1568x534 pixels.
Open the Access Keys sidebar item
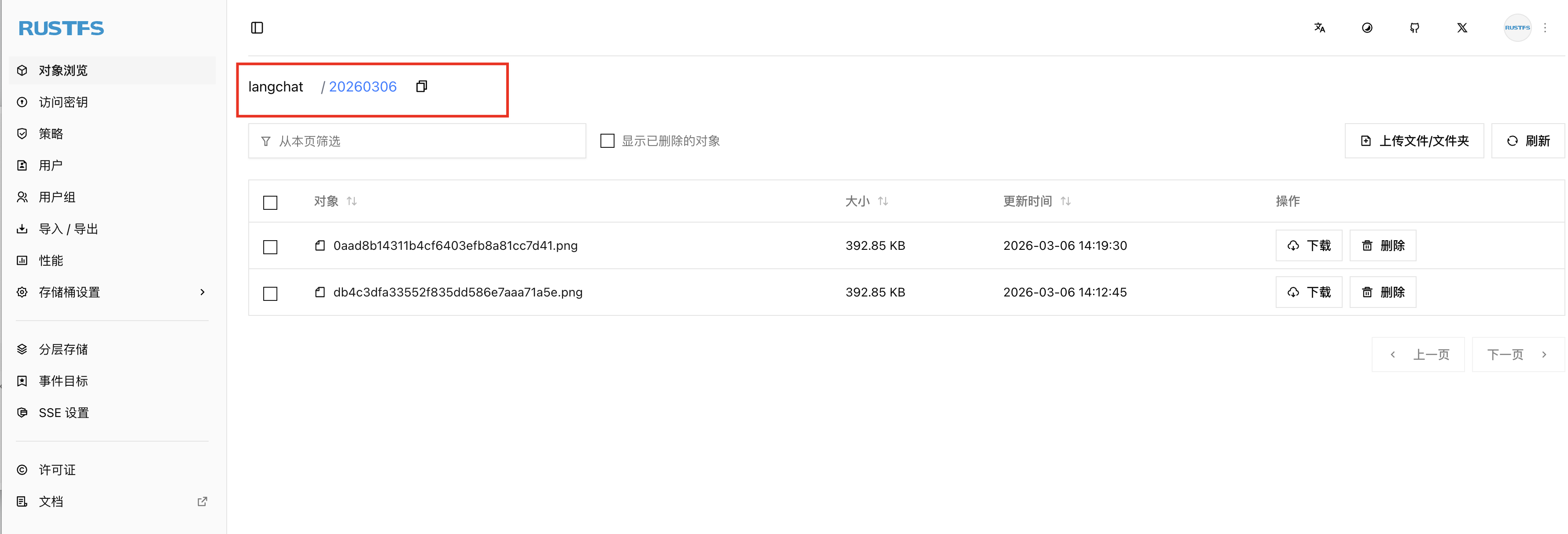[x=63, y=102]
